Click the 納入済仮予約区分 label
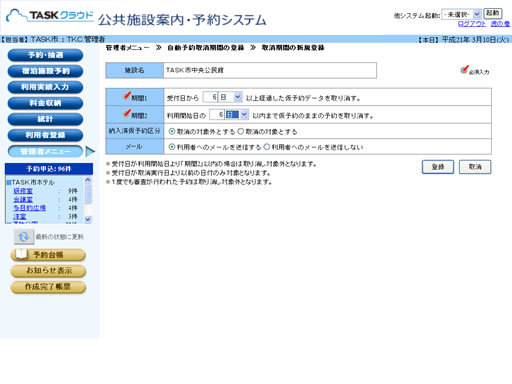This screenshot has height=384, width=512. pos(135,131)
